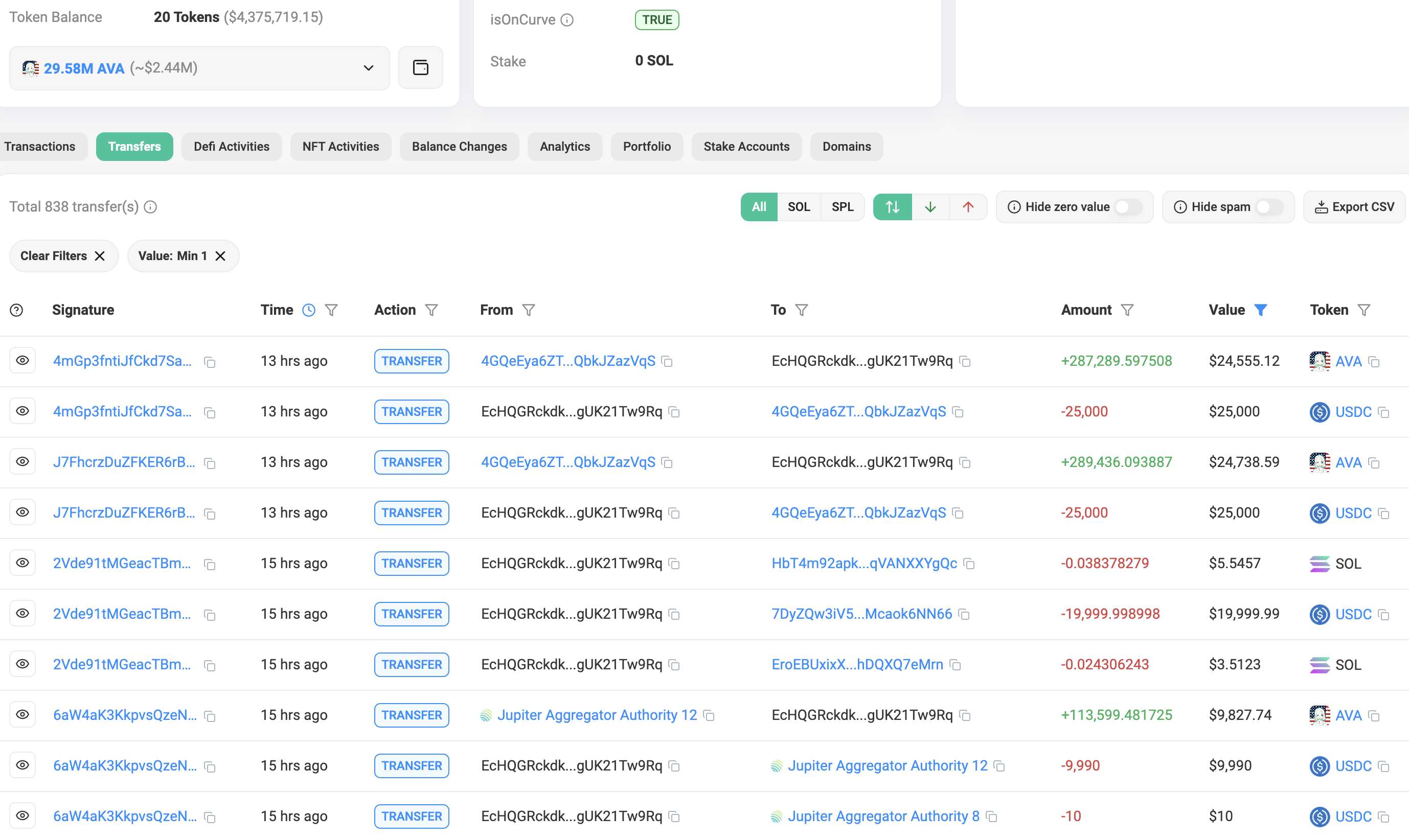
Task: Open the wallet icon beside token dropdown
Action: click(420, 68)
